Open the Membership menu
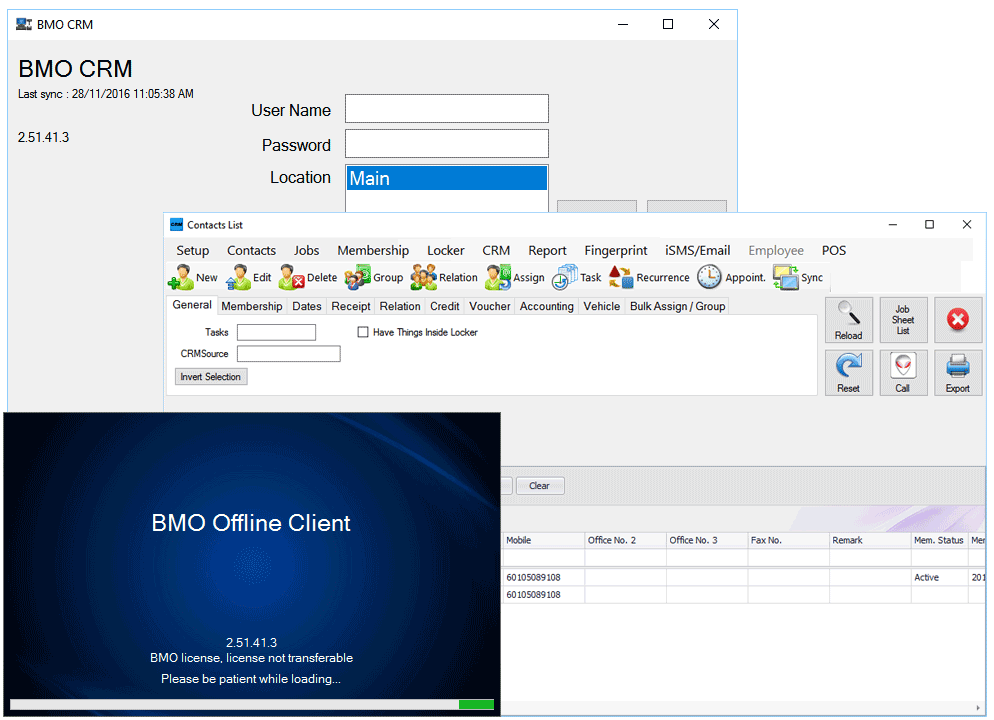The image size is (994, 720). [373, 250]
